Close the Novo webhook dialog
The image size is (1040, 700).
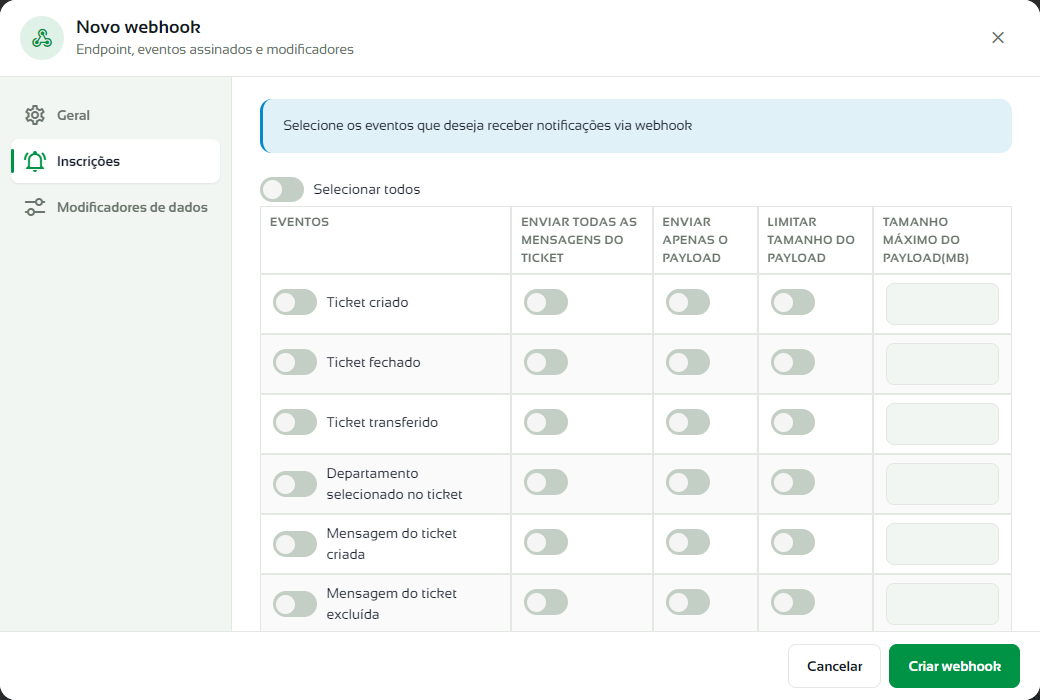pyautogui.click(x=998, y=38)
